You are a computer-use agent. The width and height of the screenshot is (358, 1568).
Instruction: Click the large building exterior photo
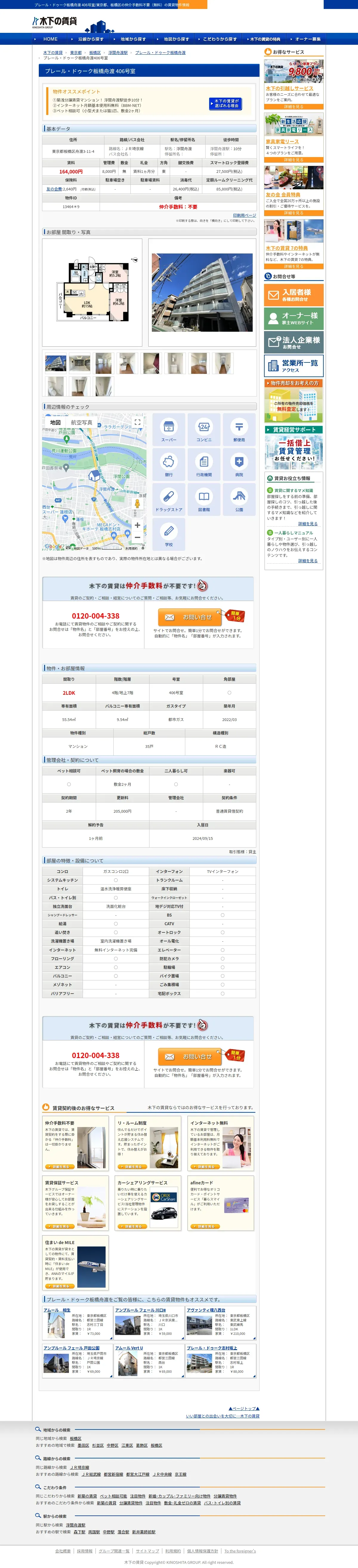[202, 292]
